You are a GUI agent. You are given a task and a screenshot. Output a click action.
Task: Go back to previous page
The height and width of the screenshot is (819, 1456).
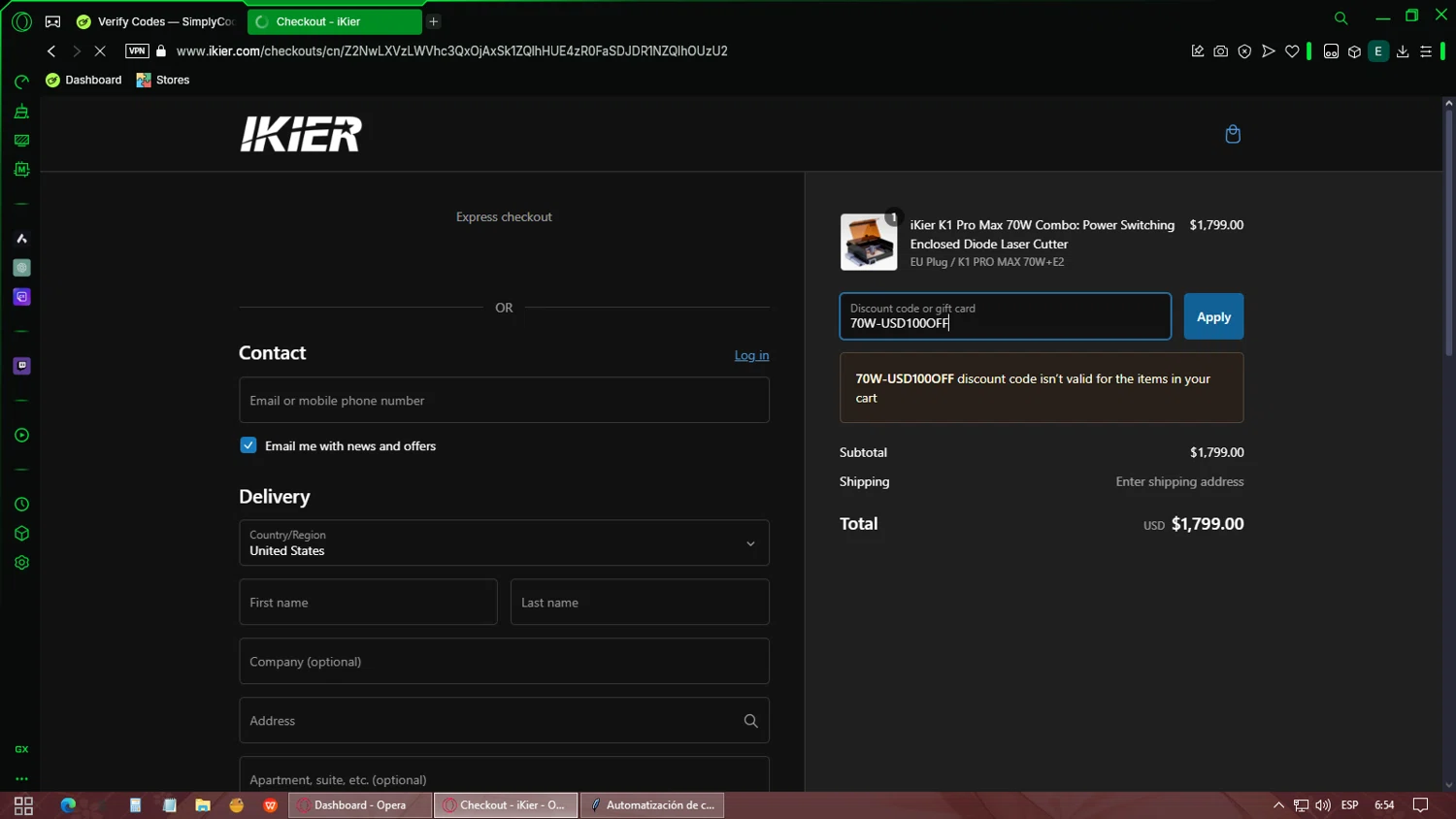pyautogui.click(x=51, y=51)
